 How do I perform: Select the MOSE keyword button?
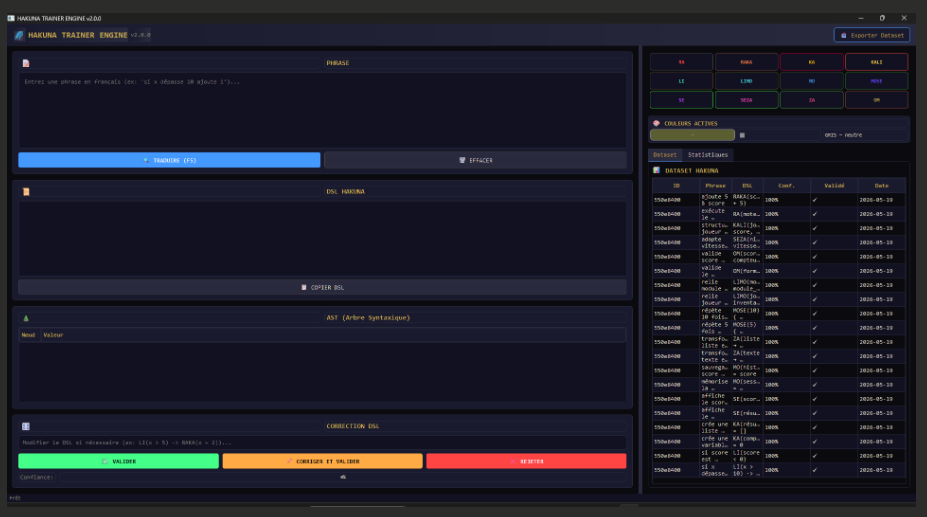point(876,81)
